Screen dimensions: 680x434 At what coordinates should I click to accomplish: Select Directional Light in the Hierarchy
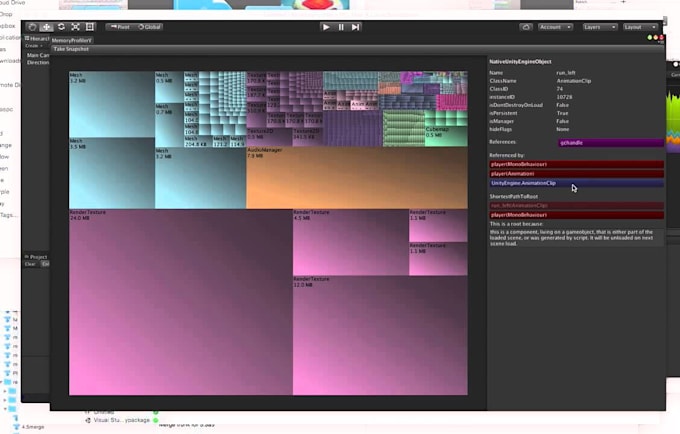[38, 62]
